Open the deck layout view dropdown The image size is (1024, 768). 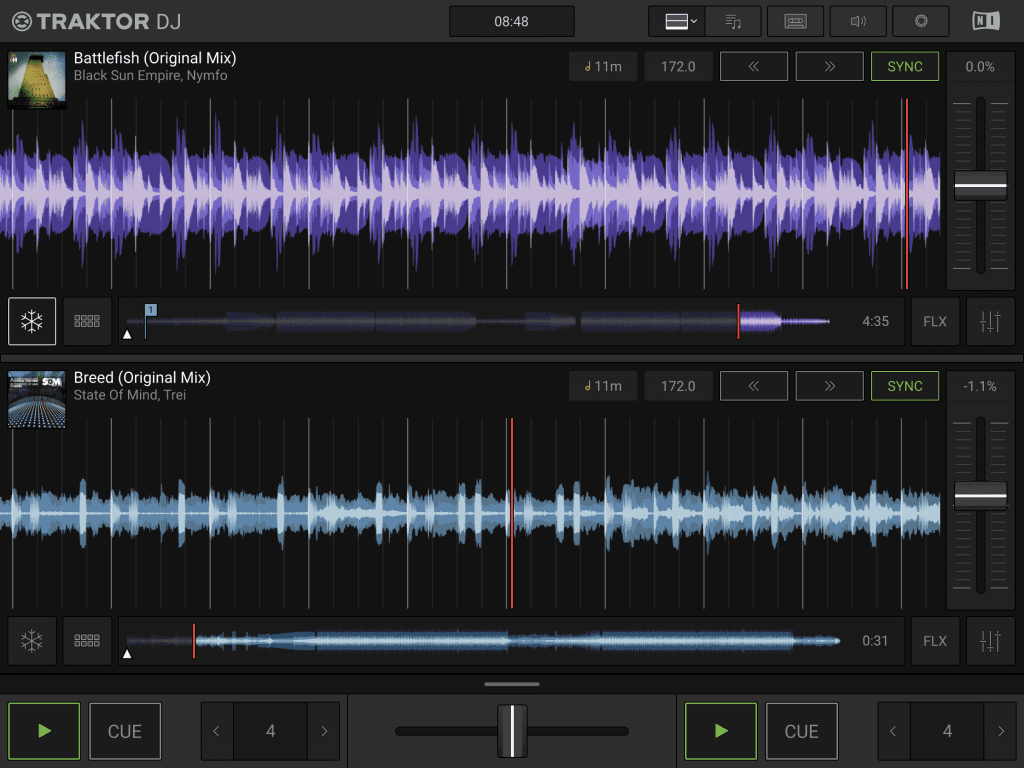coord(676,21)
